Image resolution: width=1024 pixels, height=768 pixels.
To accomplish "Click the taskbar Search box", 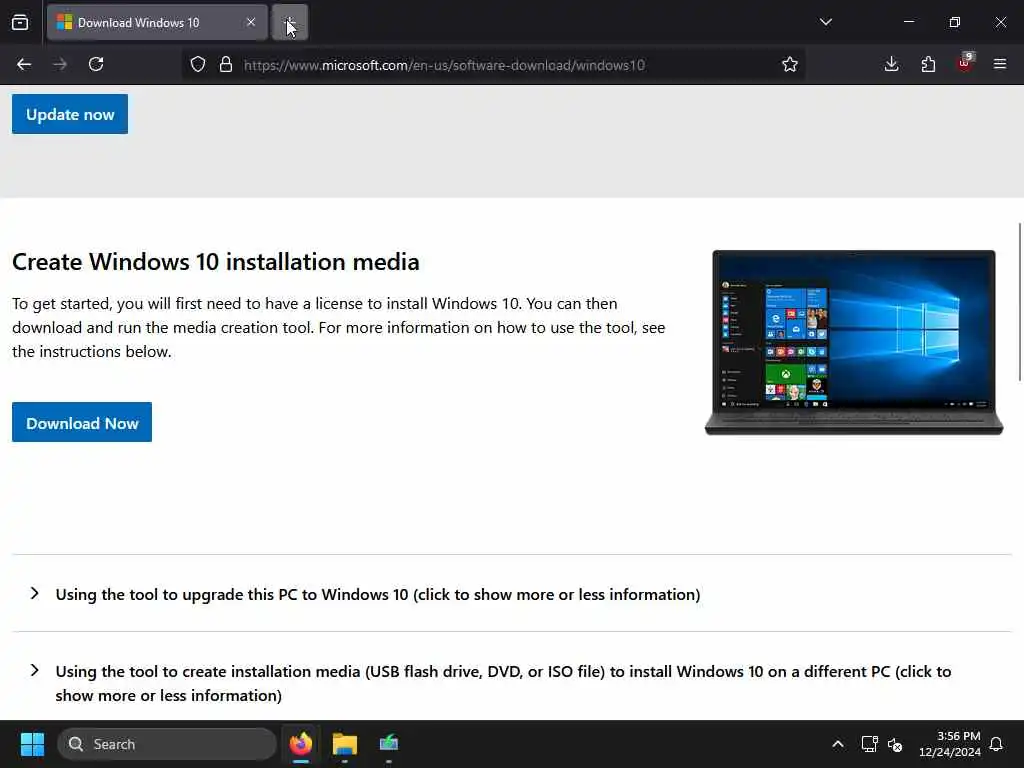I will tap(167, 744).
